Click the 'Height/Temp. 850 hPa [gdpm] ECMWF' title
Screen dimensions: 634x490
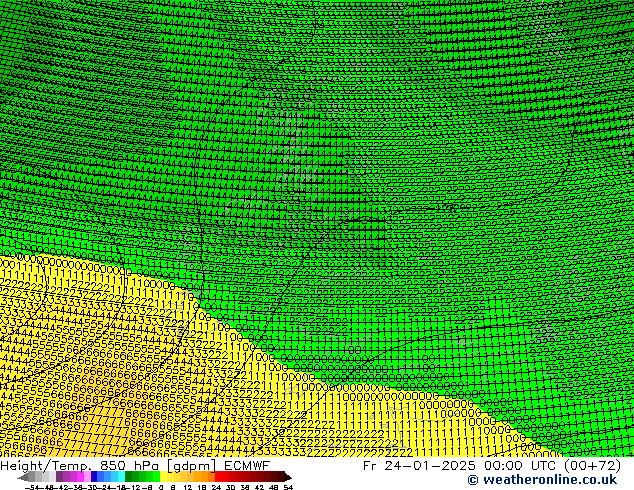[x=135, y=466]
